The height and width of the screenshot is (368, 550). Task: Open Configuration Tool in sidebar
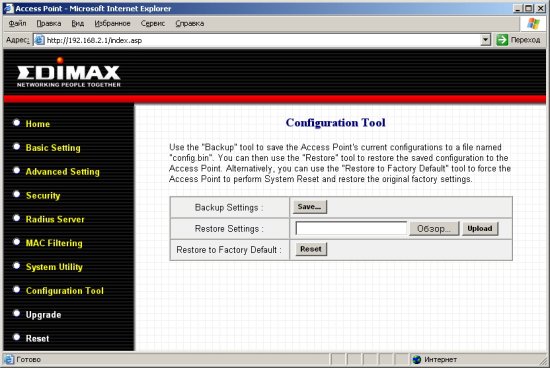(x=65, y=291)
